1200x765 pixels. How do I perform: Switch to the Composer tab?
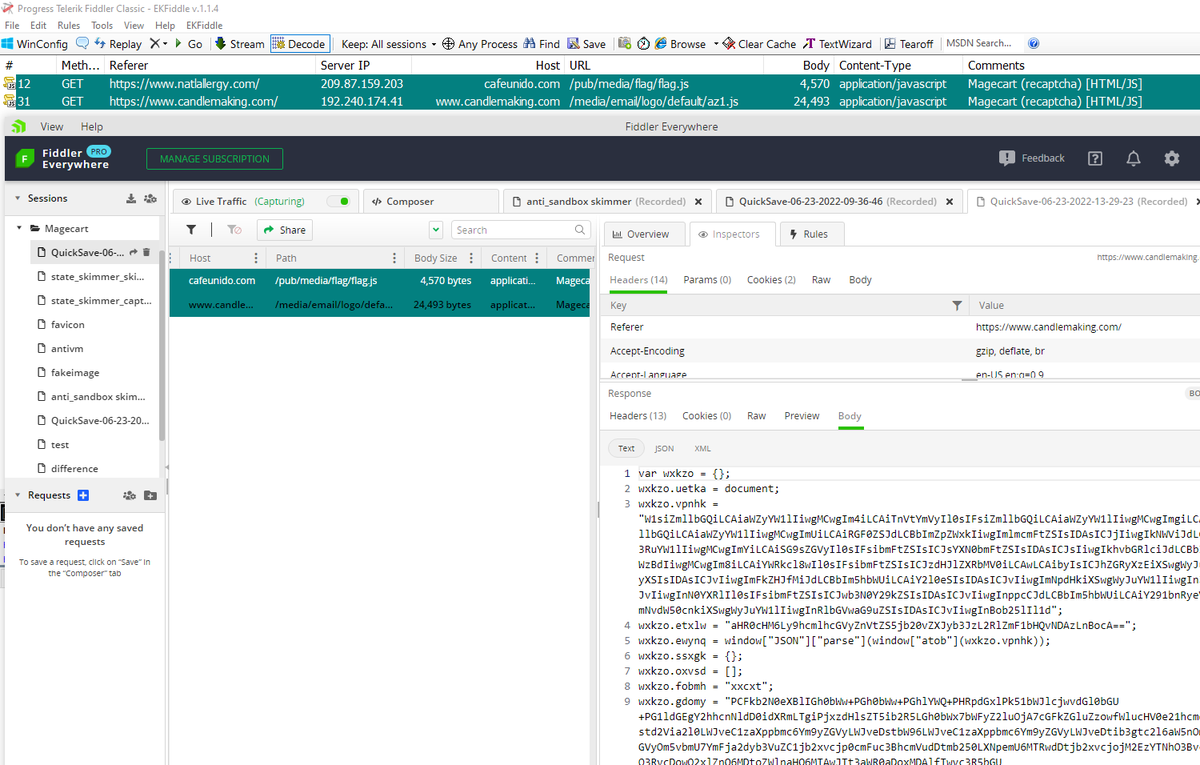pyautogui.click(x=430, y=201)
